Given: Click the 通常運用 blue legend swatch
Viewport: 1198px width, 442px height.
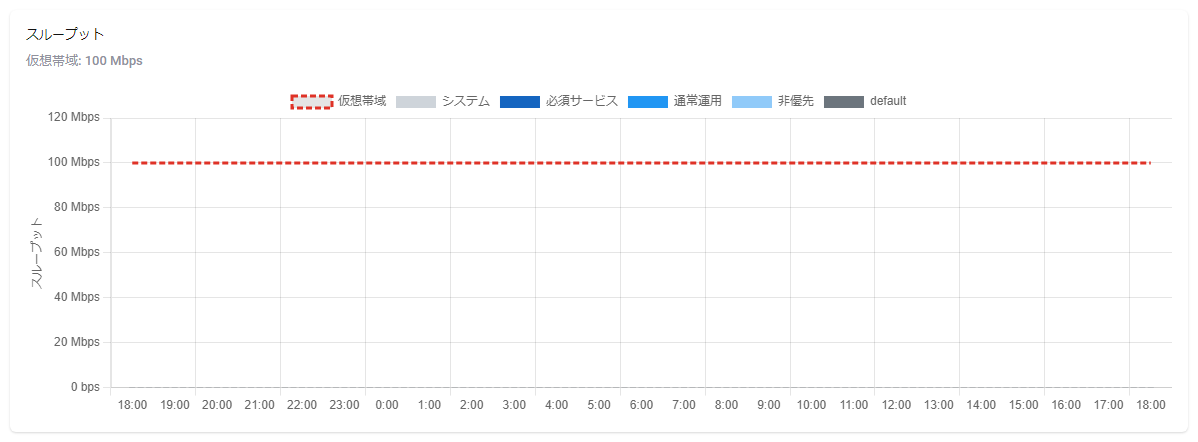Looking at the screenshot, I should (648, 101).
